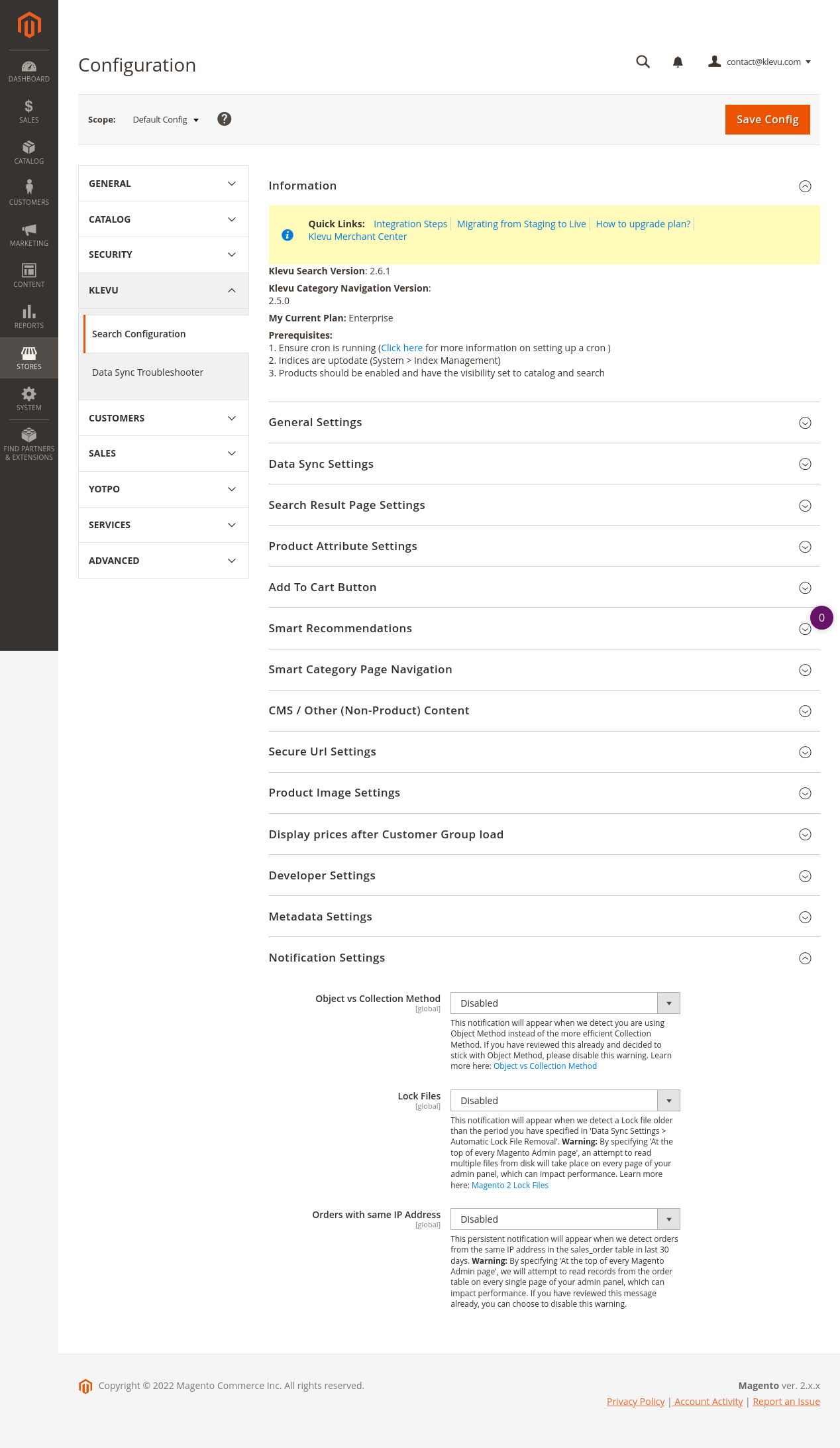Click the scope help question mark icon
840x1448 pixels.
(225, 119)
